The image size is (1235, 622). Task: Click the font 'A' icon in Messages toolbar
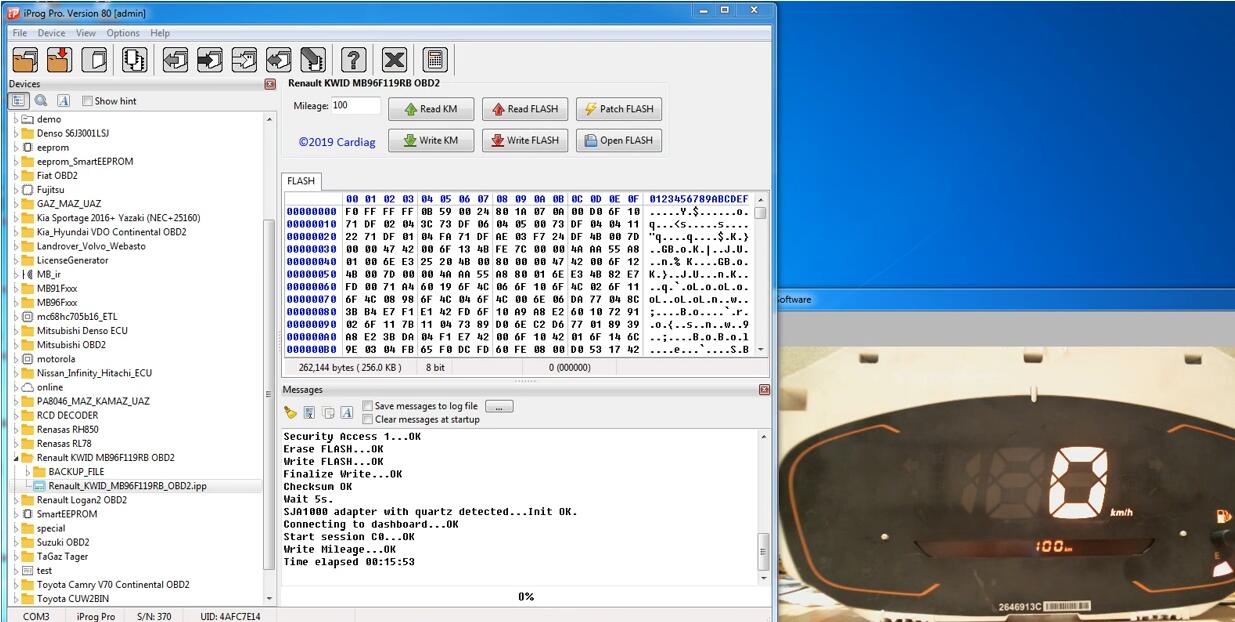point(346,412)
